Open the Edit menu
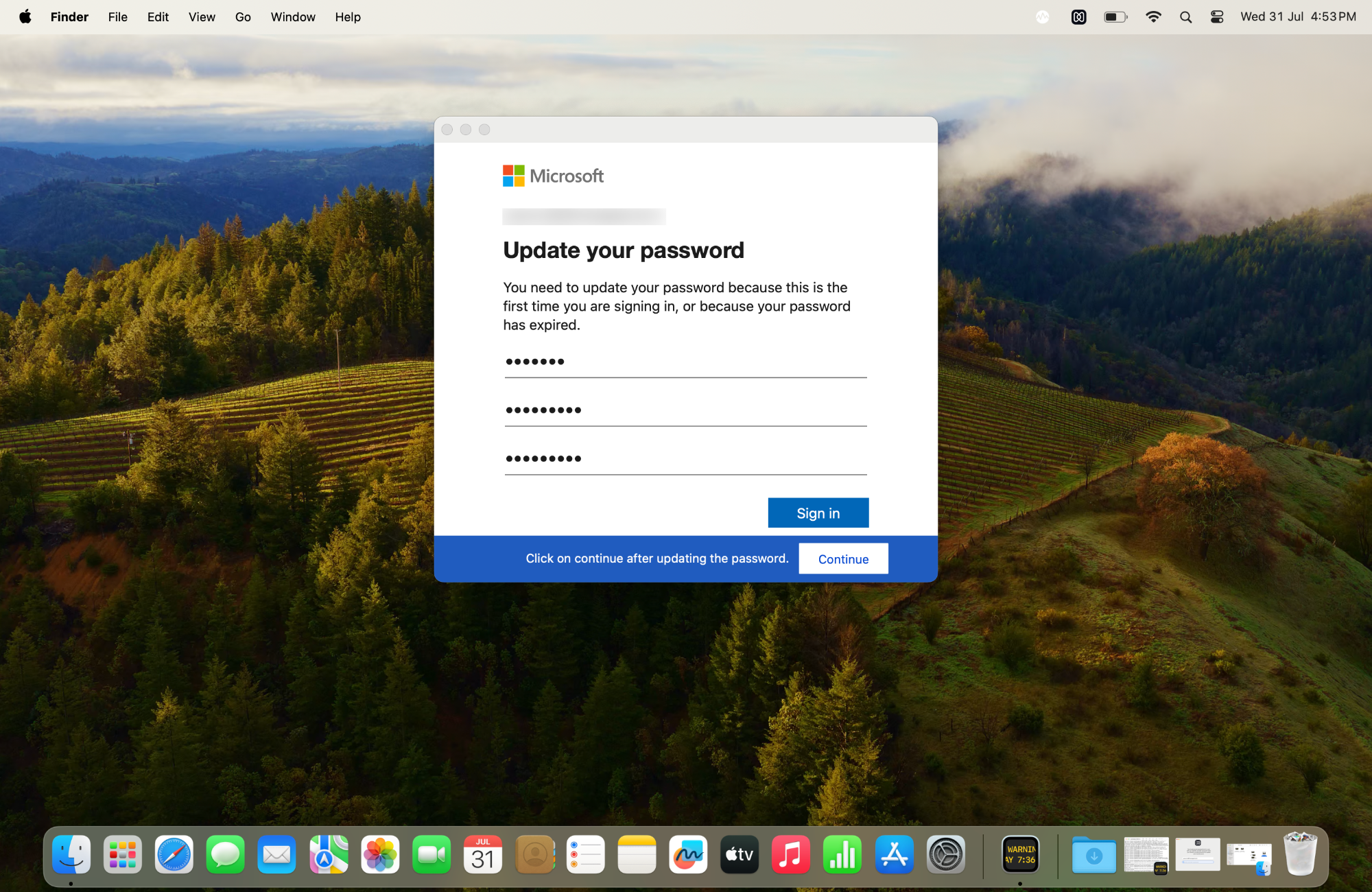1372x892 pixels. 158,16
